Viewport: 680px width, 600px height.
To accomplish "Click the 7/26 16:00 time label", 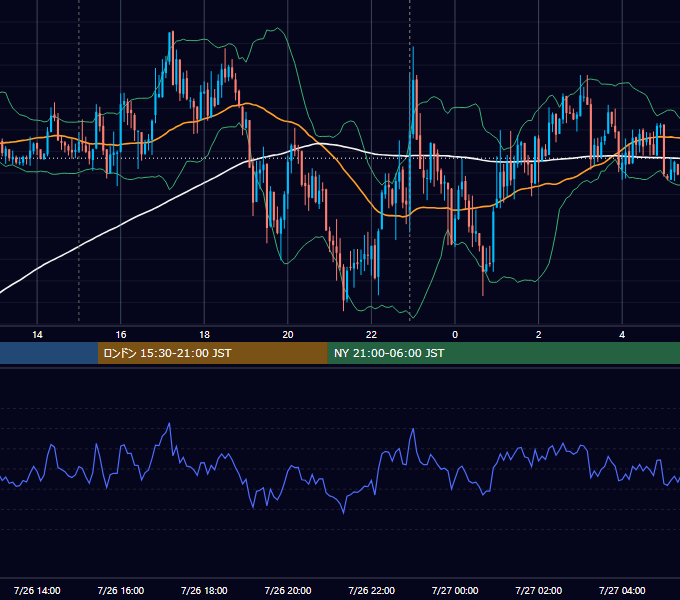I will pyautogui.click(x=121, y=590).
